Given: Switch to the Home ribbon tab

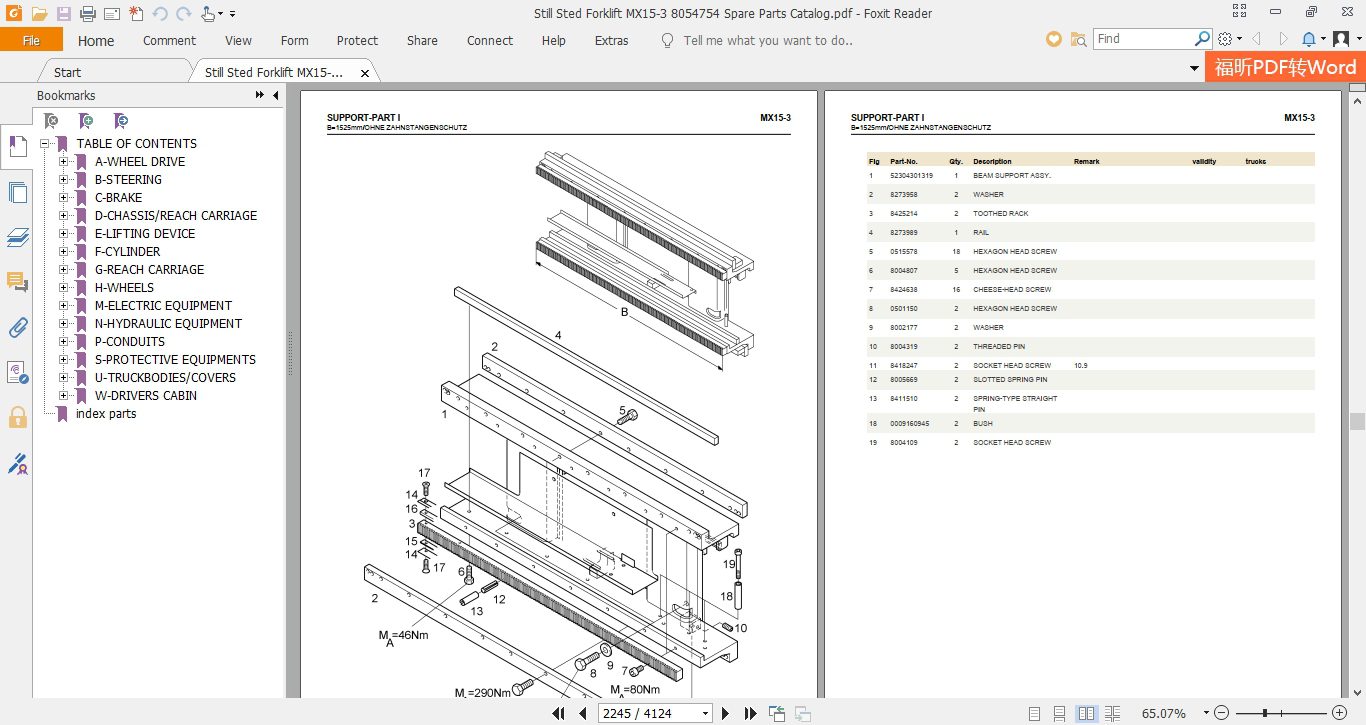Looking at the screenshot, I should (96, 40).
